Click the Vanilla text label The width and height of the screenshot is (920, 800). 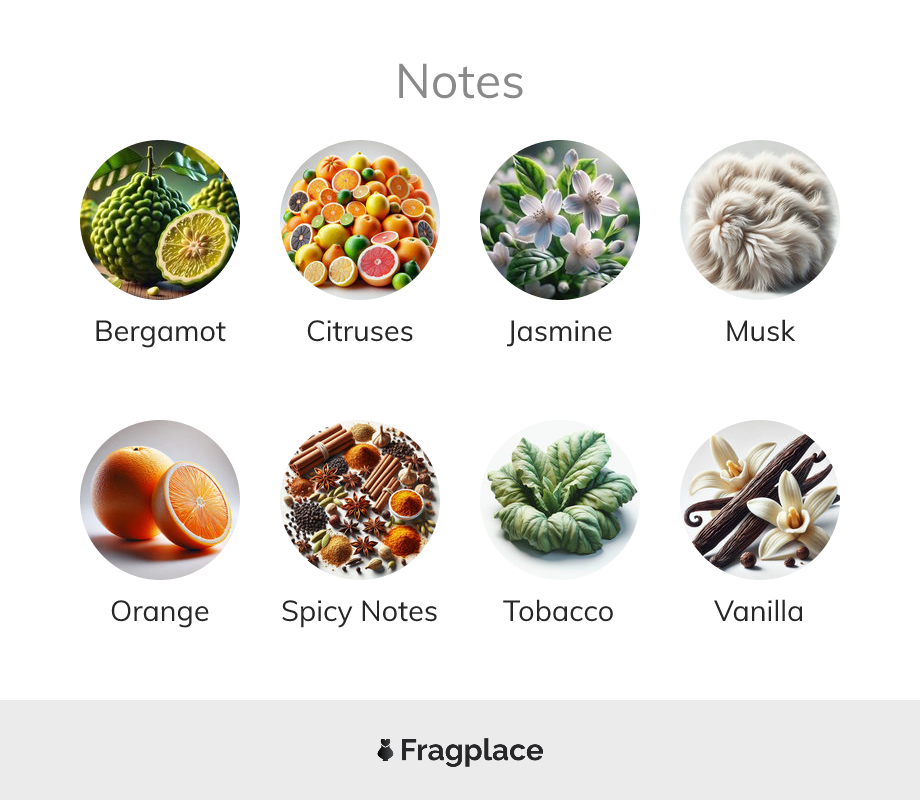pyautogui.click(x=759, y=612)
